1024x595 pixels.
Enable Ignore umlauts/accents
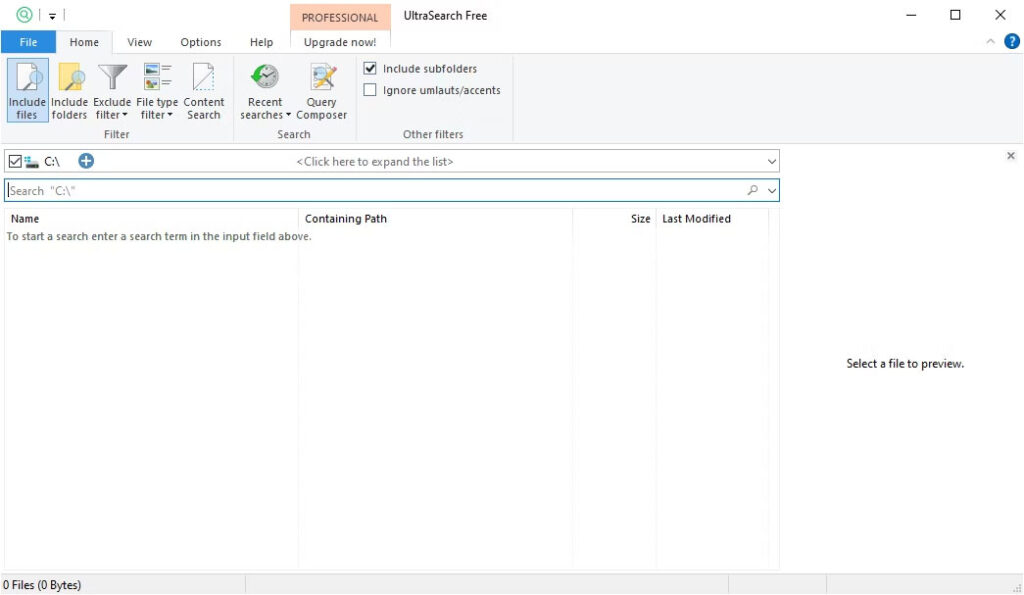pos(369,90)
